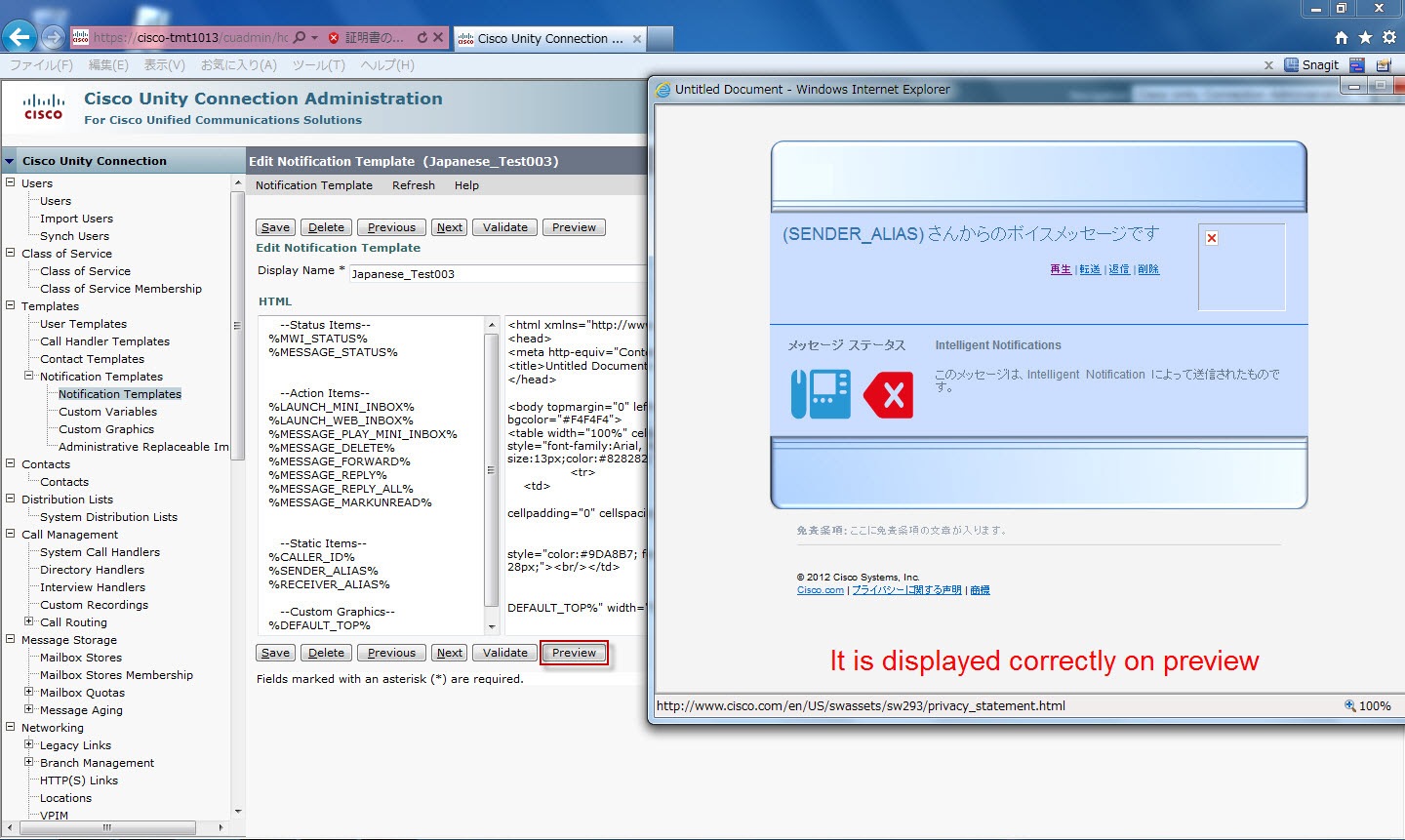Open the ヘルプ(H) menu
Image resolution: width=1405 pixels, height=840 pixels.
[x=387, y=65]
